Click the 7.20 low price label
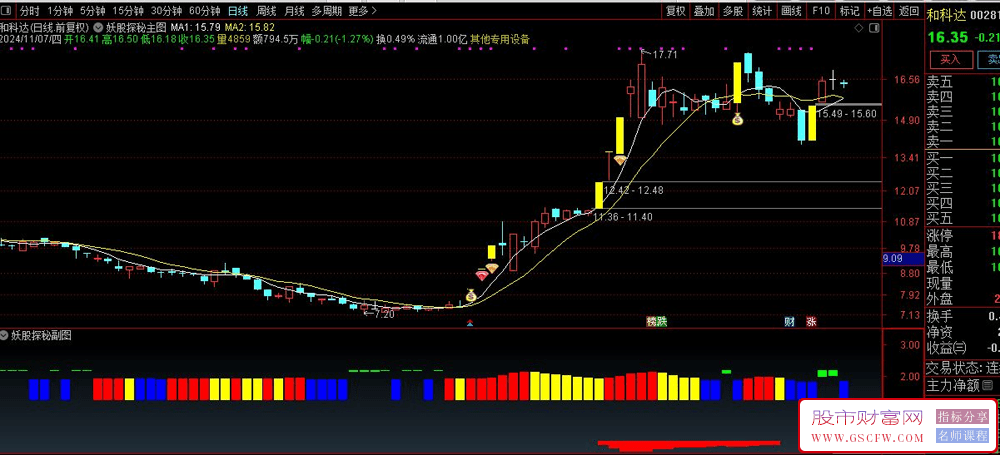Viewport: 1000px width, 455px height. pos(384,314)
